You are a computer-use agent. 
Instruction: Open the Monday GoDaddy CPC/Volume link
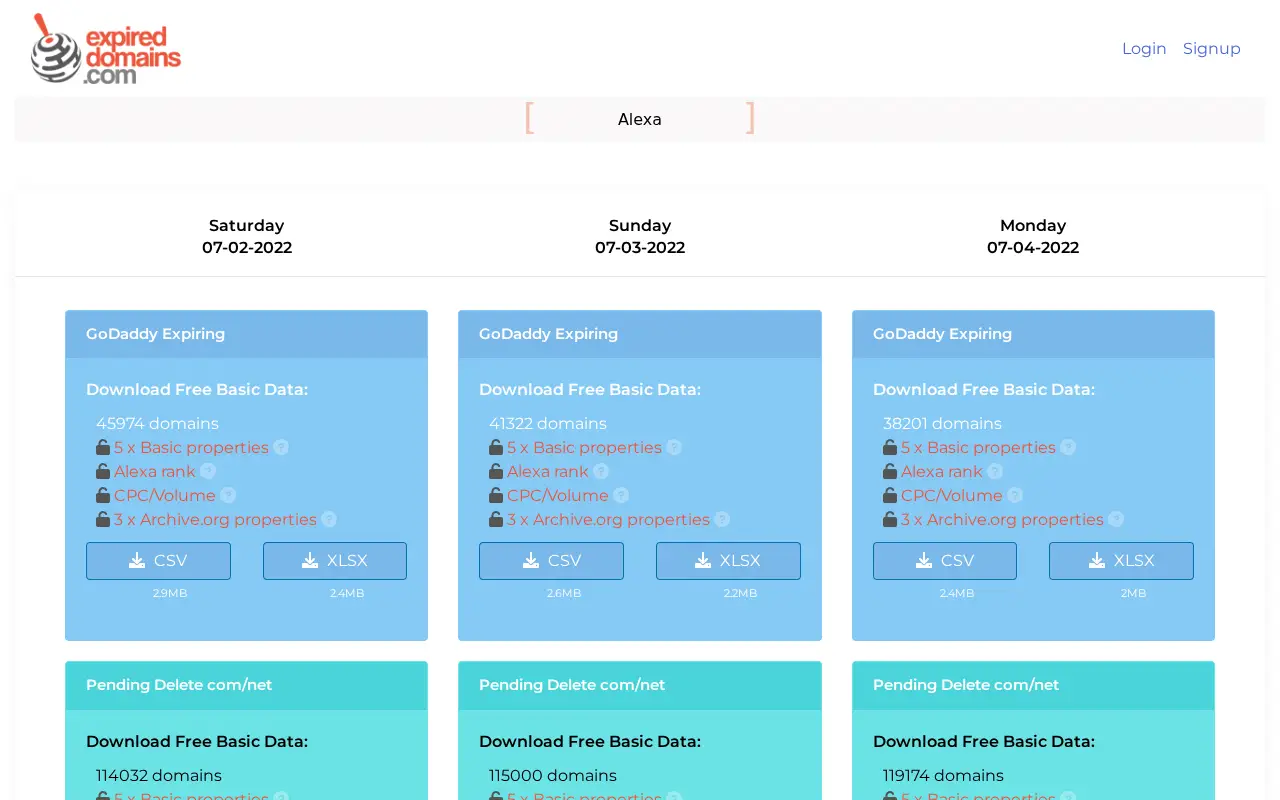(x=951, y=495)
